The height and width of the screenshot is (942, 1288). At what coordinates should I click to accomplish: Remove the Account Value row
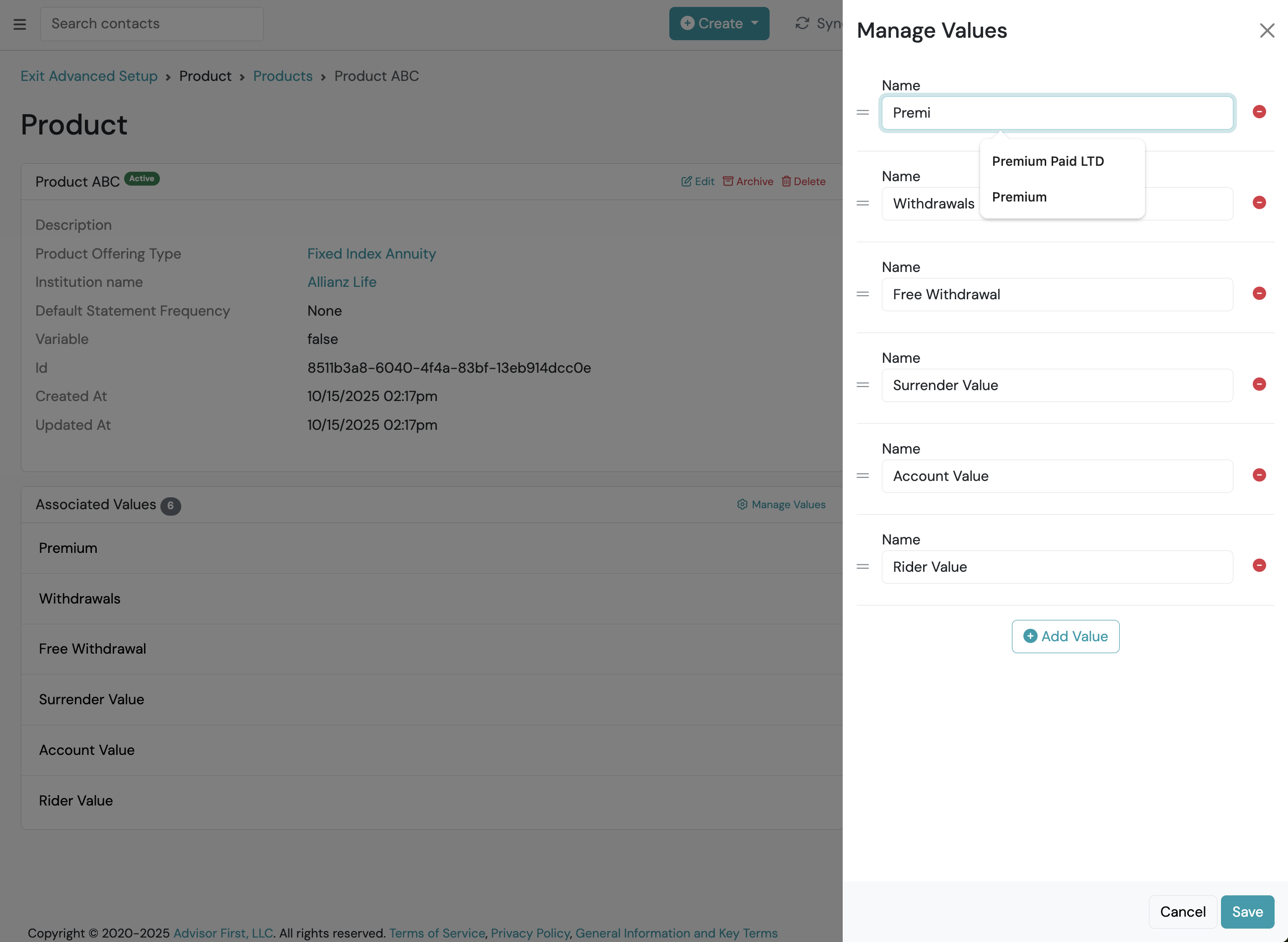1259,475
